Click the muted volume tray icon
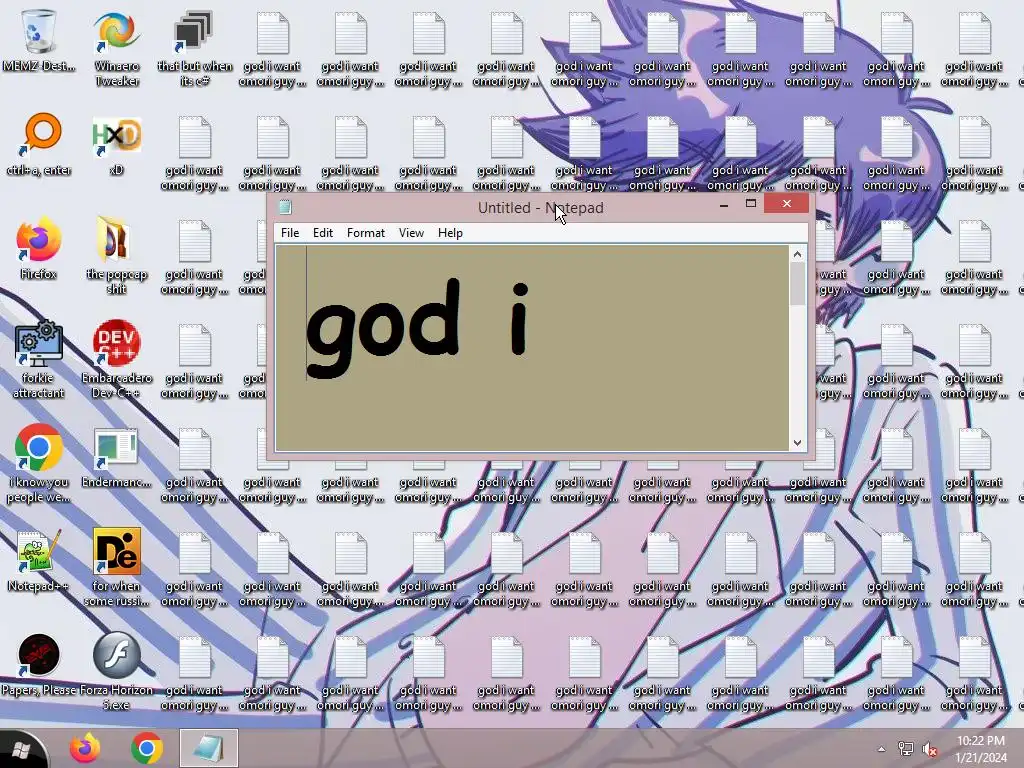Viewport: 1024px width, 768px height. pos(930,749)
